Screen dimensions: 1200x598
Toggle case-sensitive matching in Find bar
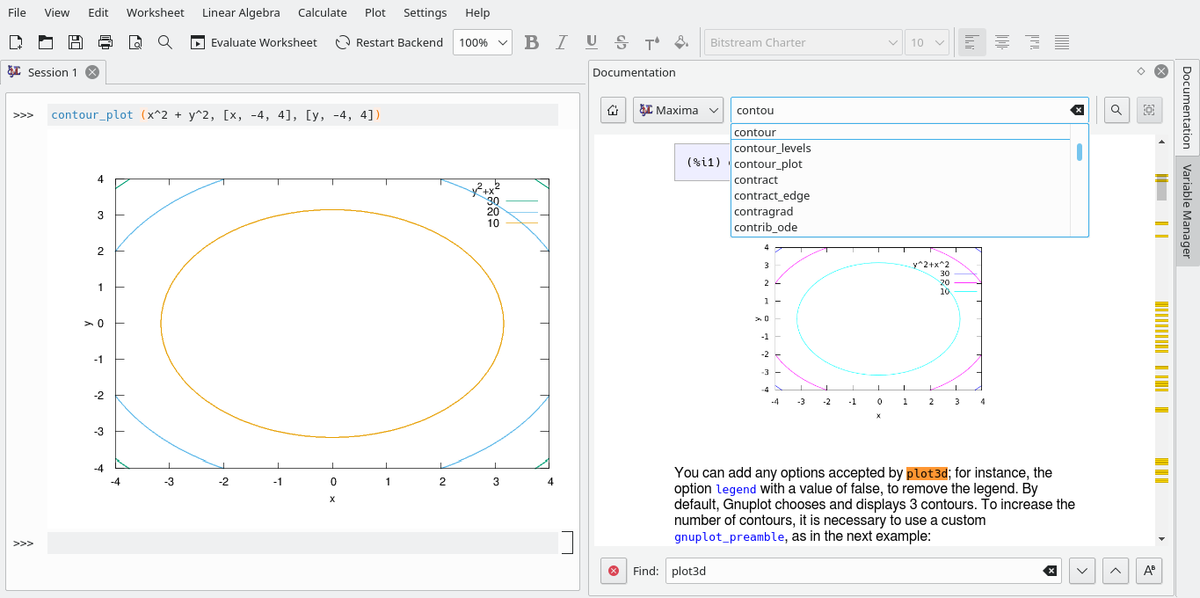[1149, 571]
